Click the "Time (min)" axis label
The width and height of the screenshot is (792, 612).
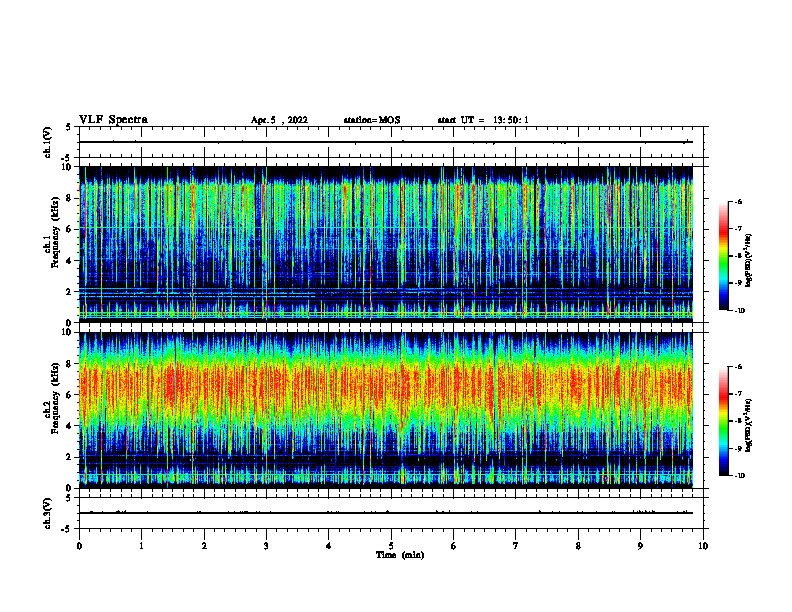pos(400,555)
